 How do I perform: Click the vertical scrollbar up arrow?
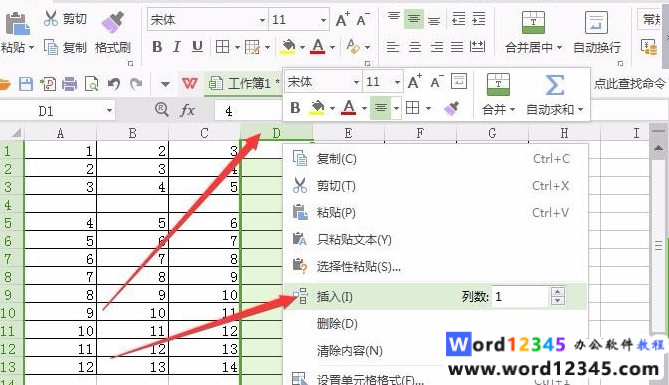[x=658, y=148]
